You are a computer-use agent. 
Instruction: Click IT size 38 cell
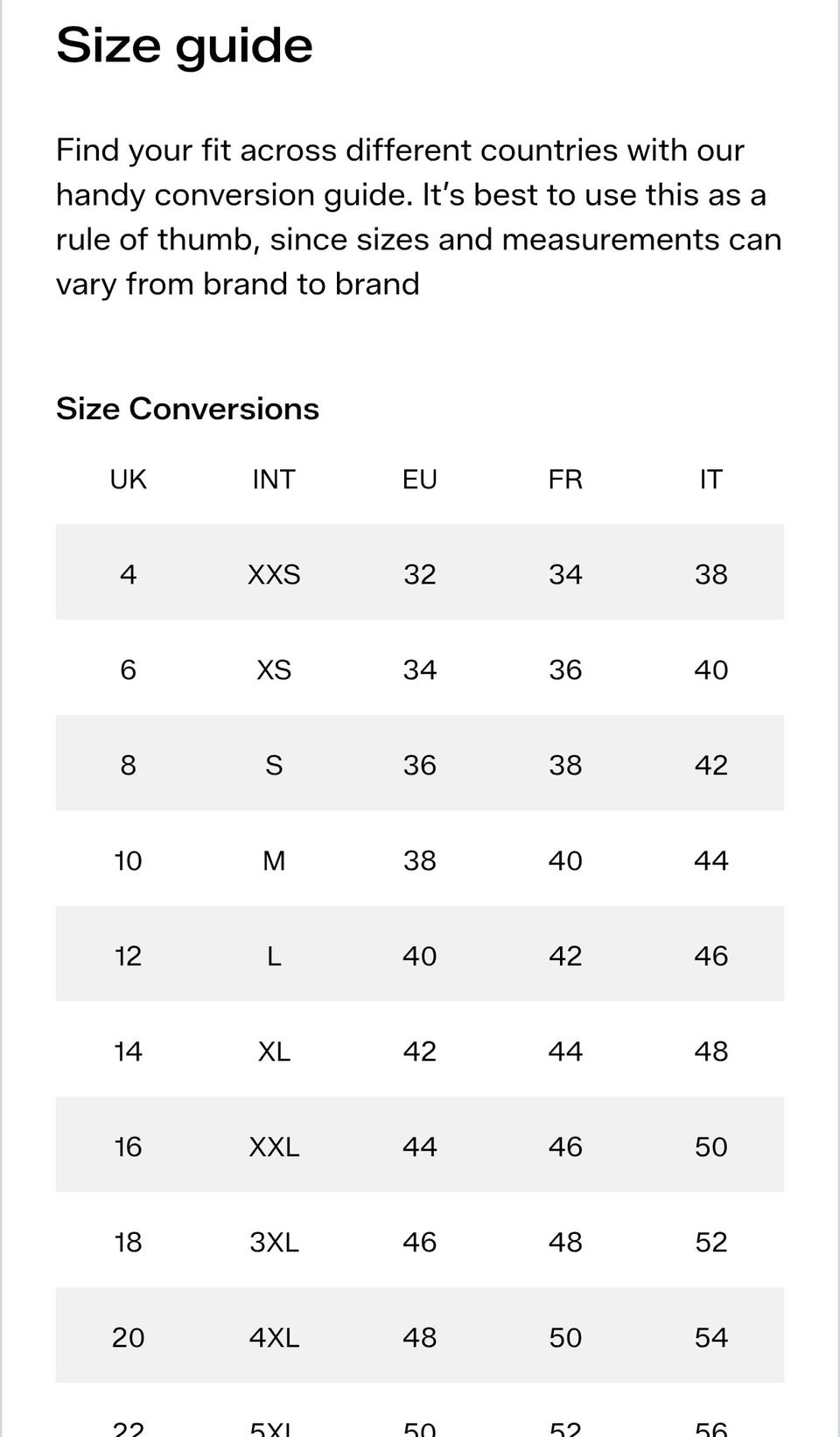click(x=710, y=574)
